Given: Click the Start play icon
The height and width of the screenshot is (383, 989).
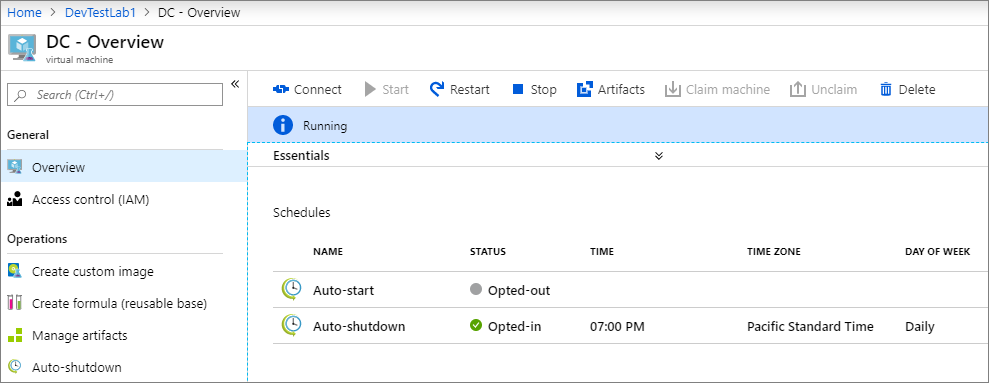Looking at the screenshot, I should coord(370,90).
